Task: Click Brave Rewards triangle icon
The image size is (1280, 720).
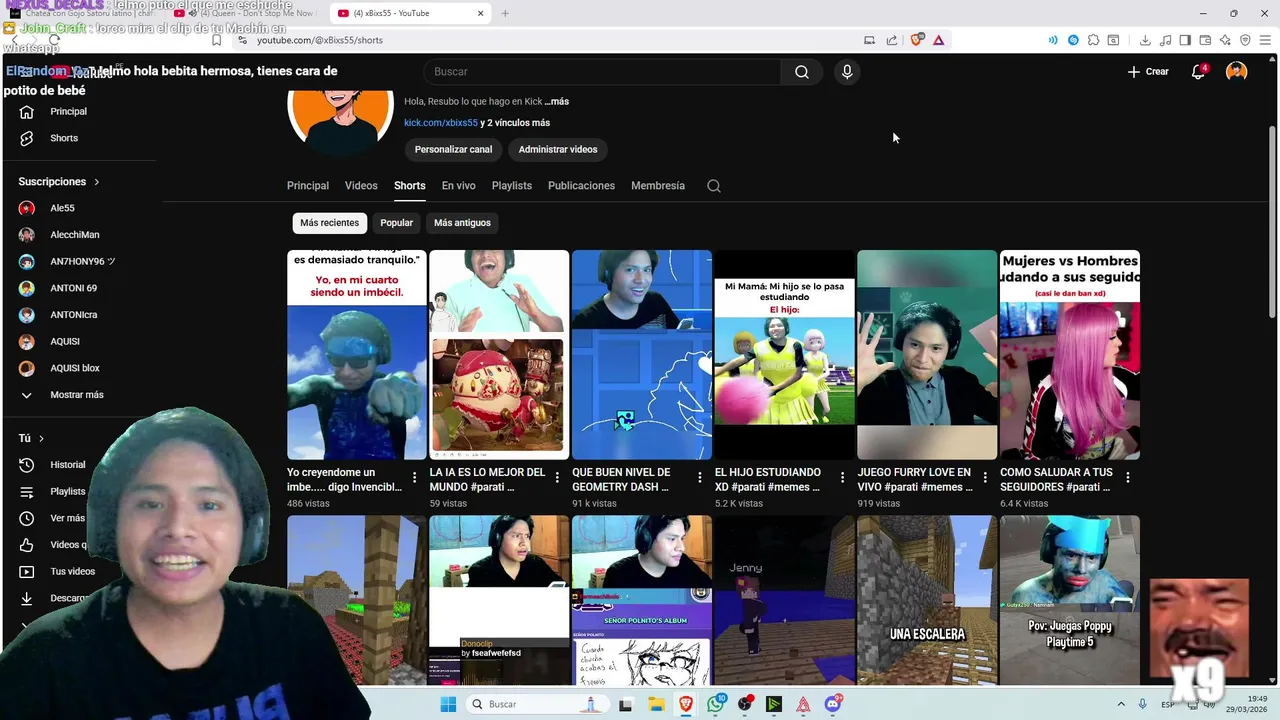Action: (938, 40)
